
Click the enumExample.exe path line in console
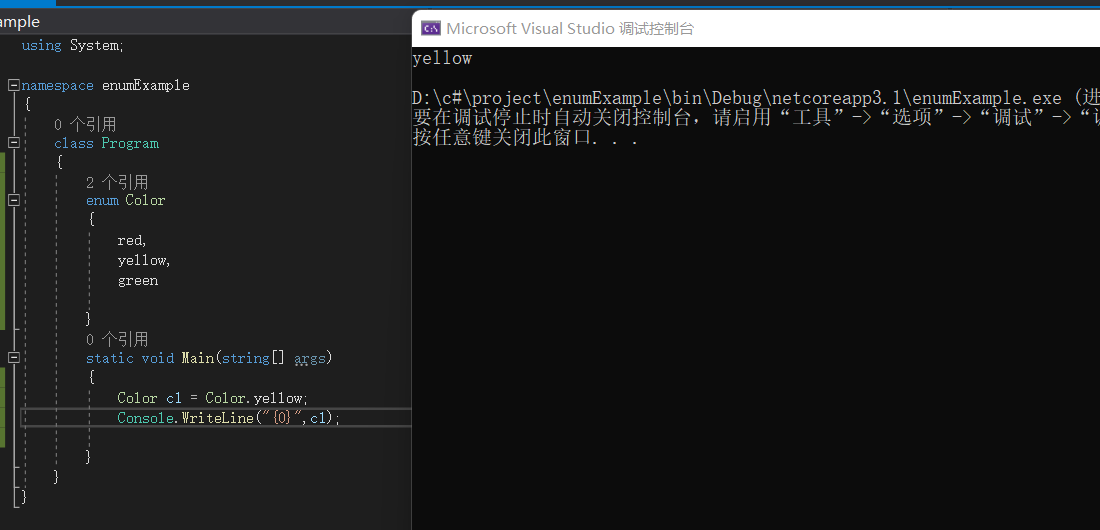(x=756, y=98)
